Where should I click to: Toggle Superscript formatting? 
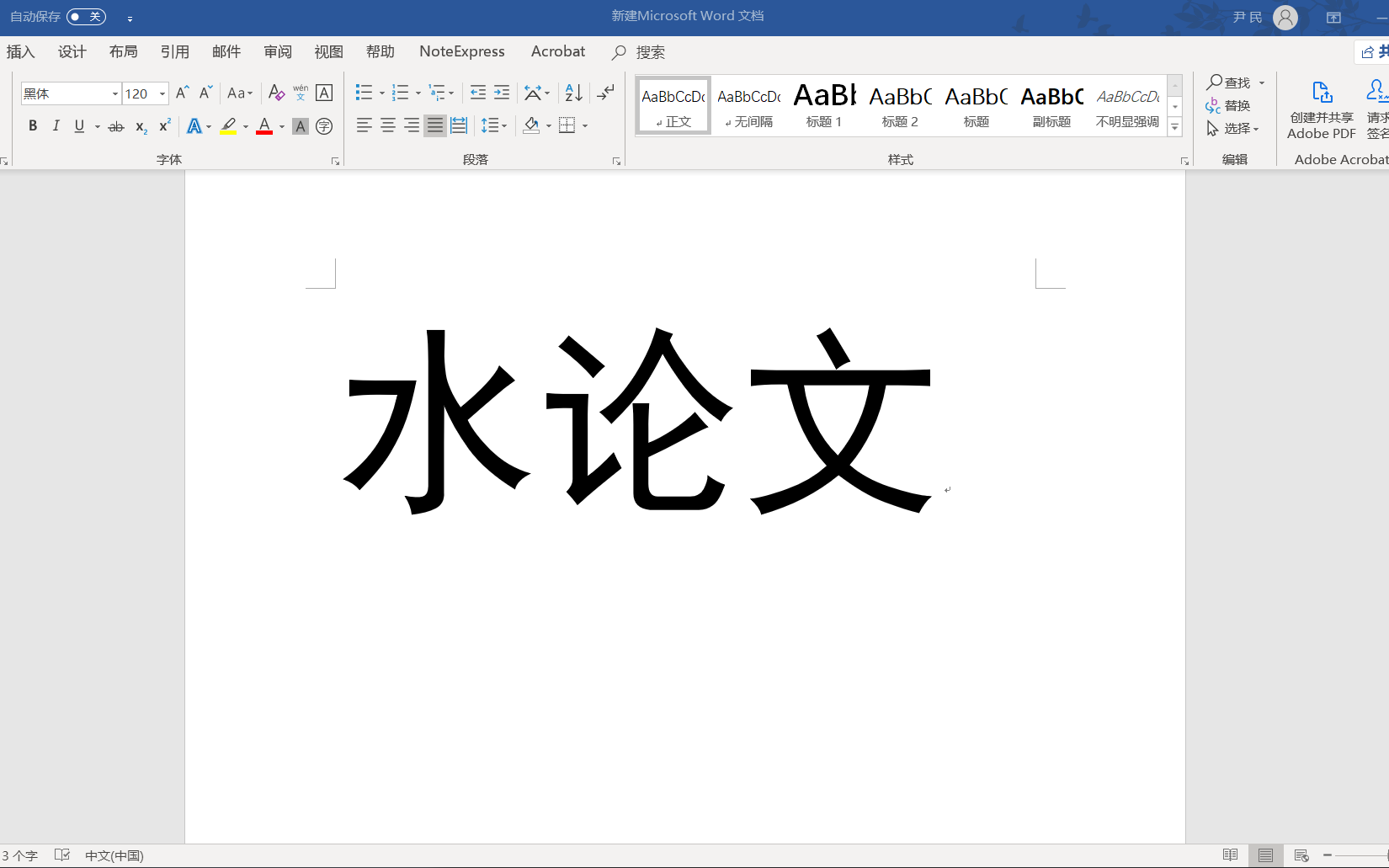(165, 126)
